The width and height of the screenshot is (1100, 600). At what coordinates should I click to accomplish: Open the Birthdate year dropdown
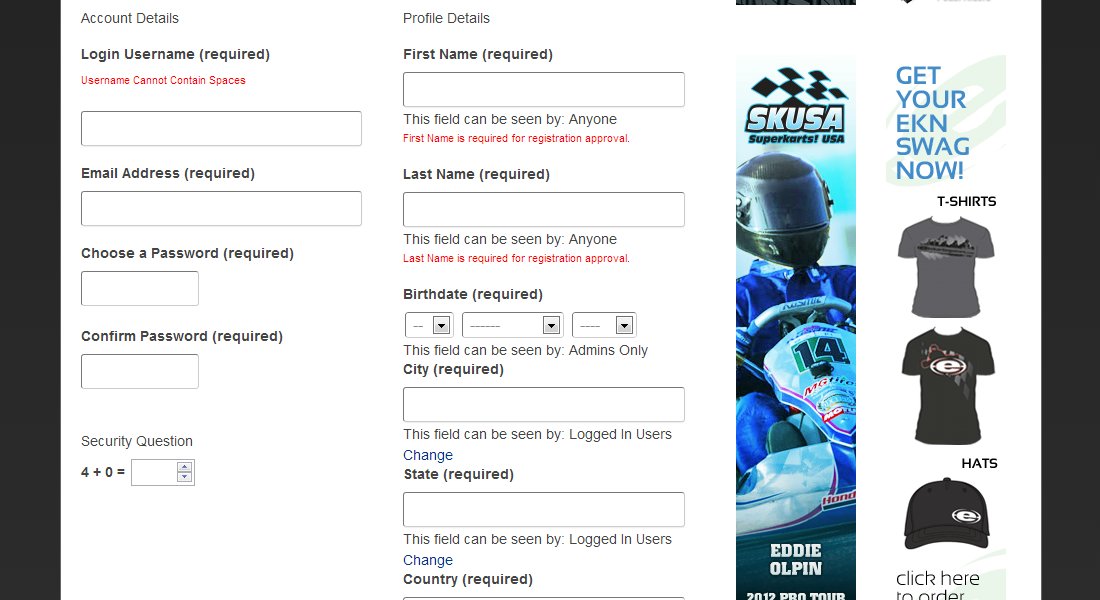[x=604, y=325]
